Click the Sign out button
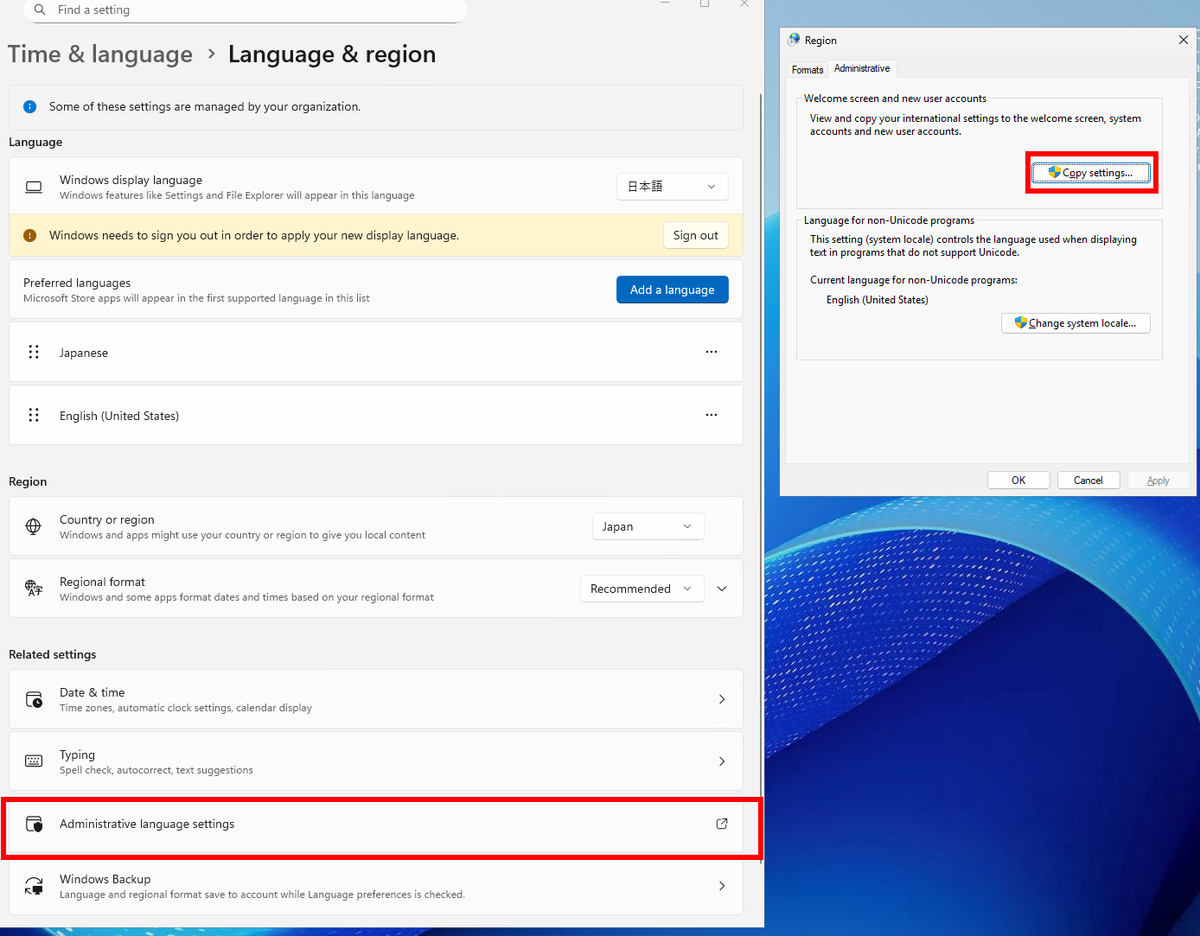This screenshot has height=936, width=1200. pyautogui.click(x=695, y=236)
